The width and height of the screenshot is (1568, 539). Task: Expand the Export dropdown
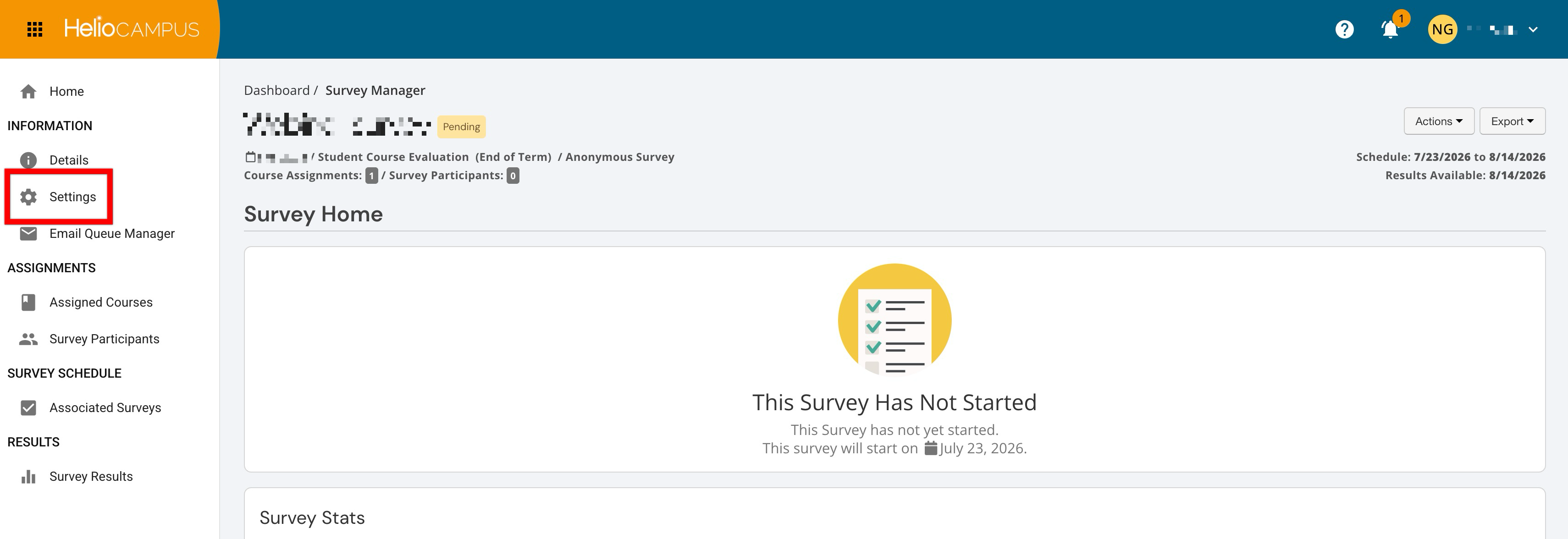pyautogui.click(x=1512, y=121)
